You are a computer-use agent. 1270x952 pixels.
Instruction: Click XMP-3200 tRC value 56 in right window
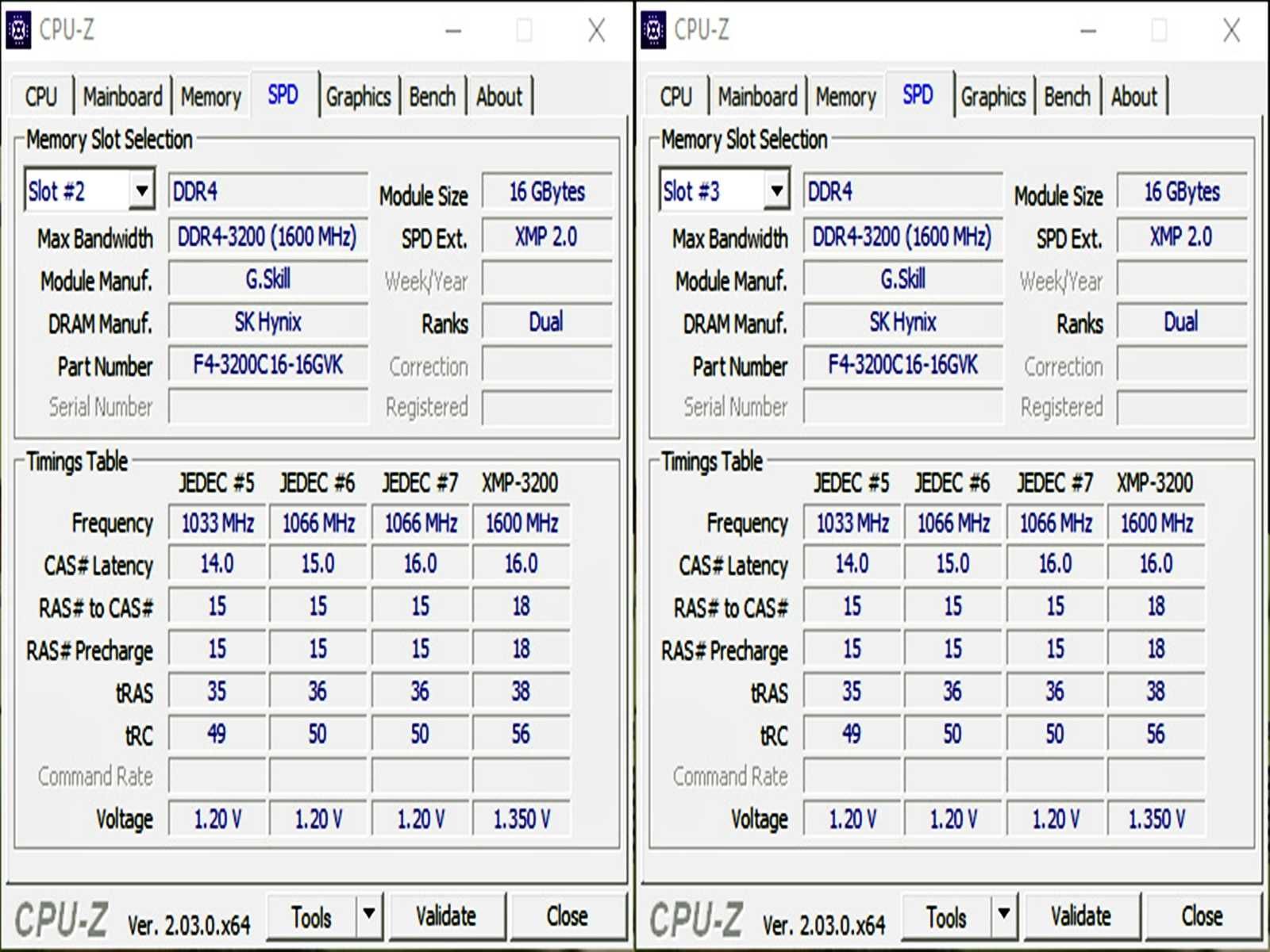(1156, 734)
